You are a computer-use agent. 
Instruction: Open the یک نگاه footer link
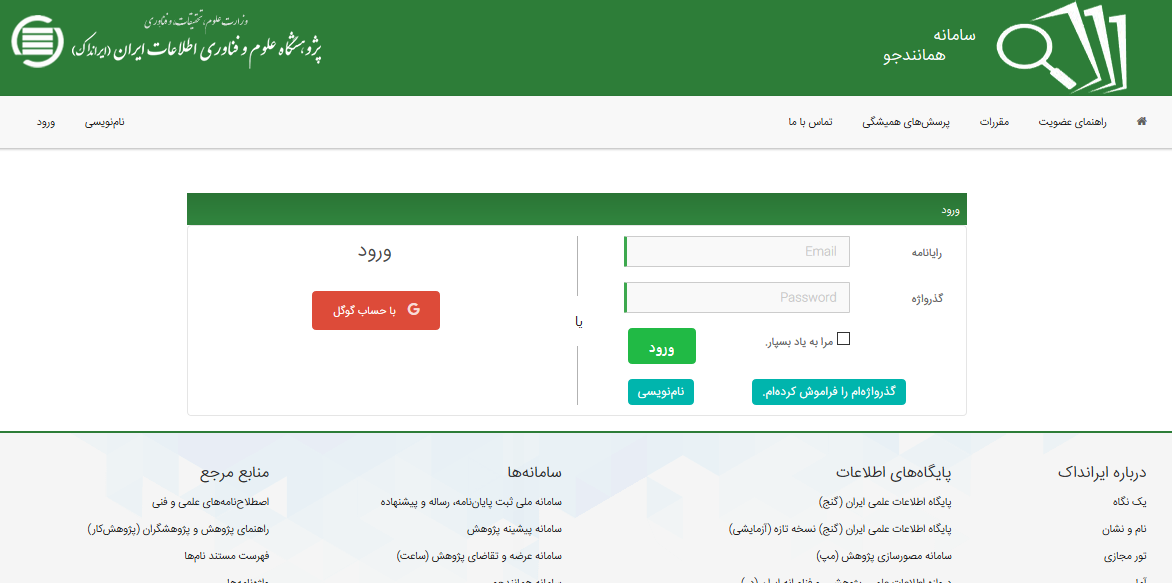coord(1129,502)
